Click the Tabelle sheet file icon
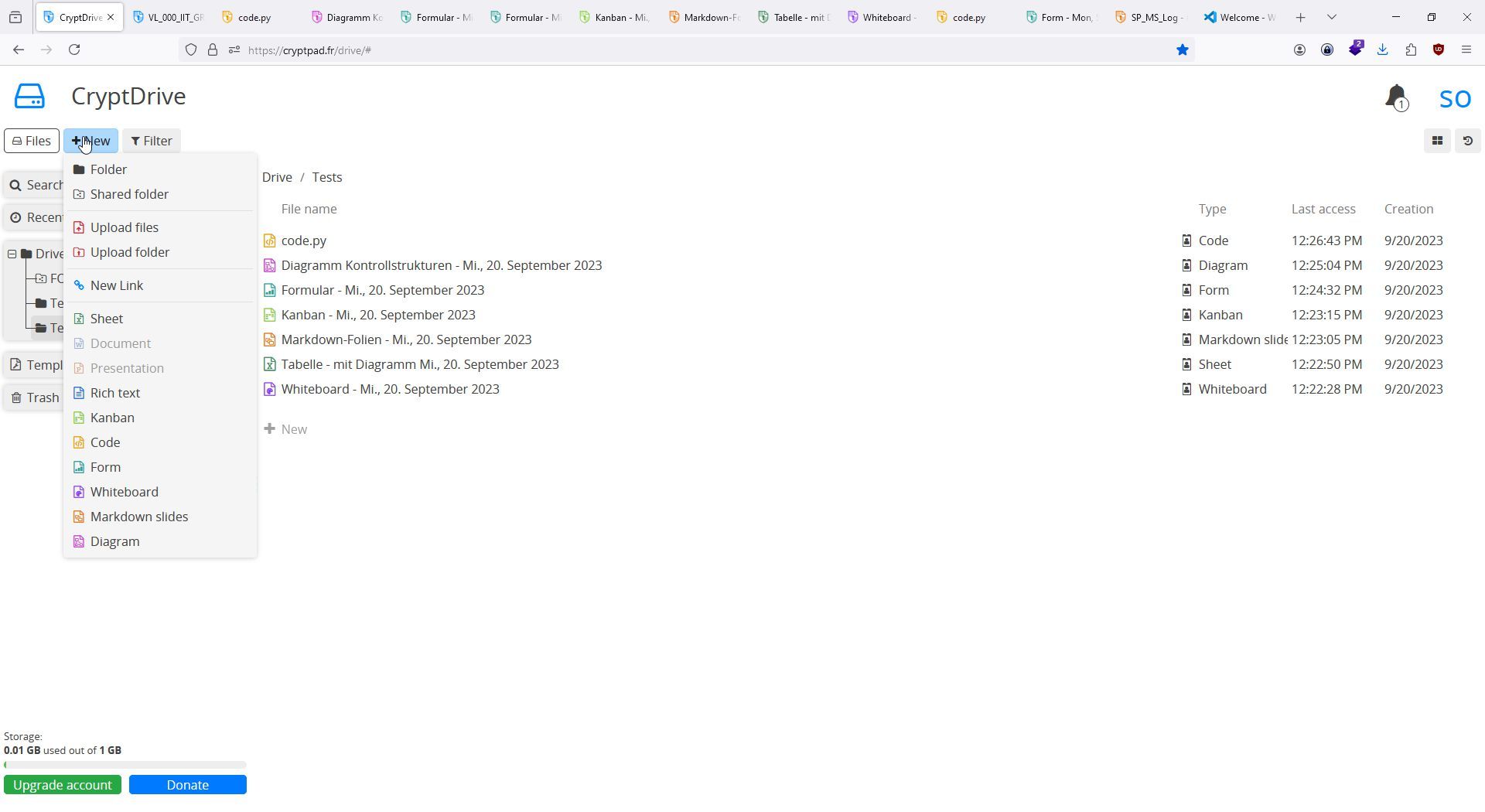The height and width of the screenshot is (812, 1485). coord(269,365)
